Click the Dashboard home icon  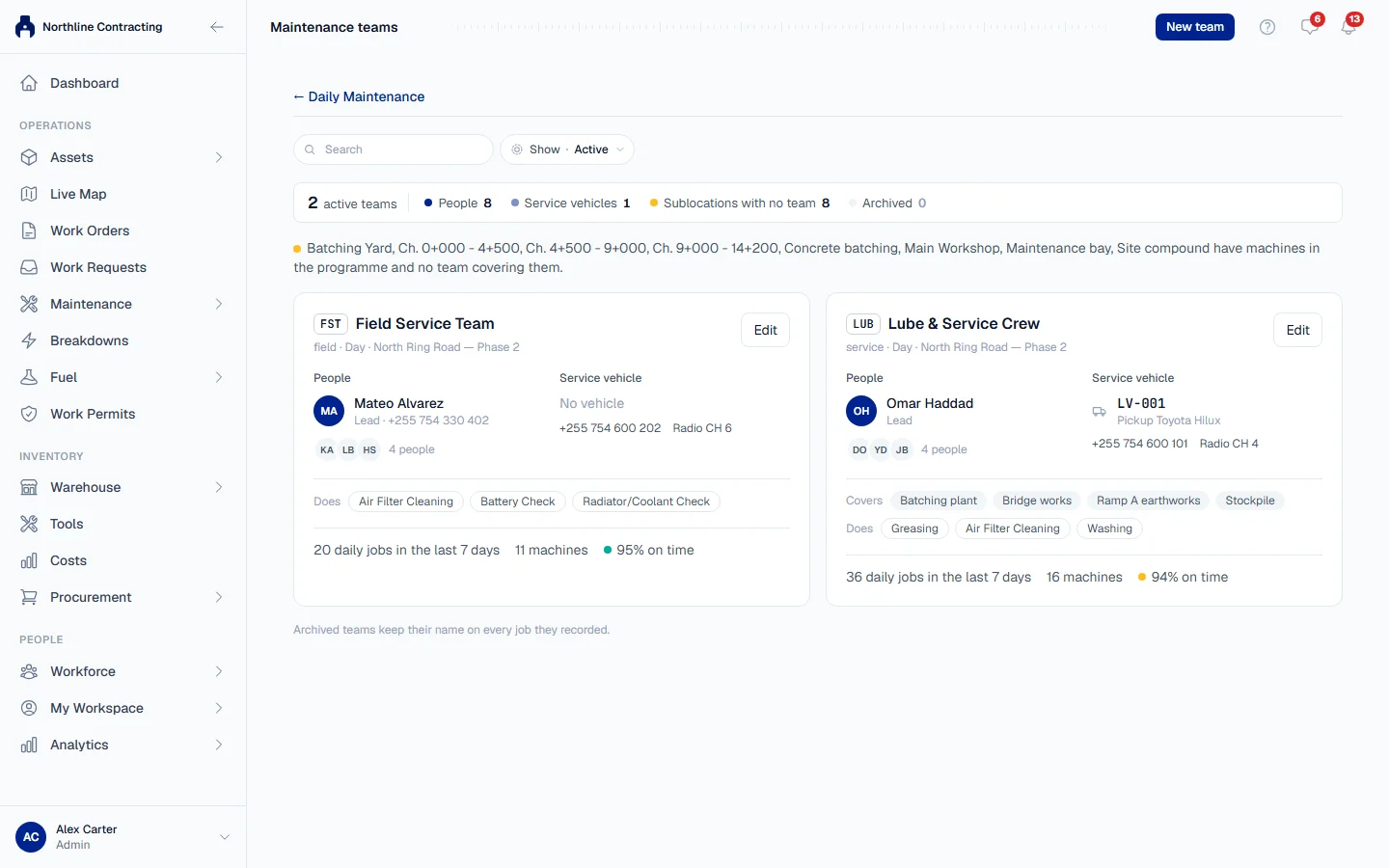pyautogui.click(x=29, y=83)
